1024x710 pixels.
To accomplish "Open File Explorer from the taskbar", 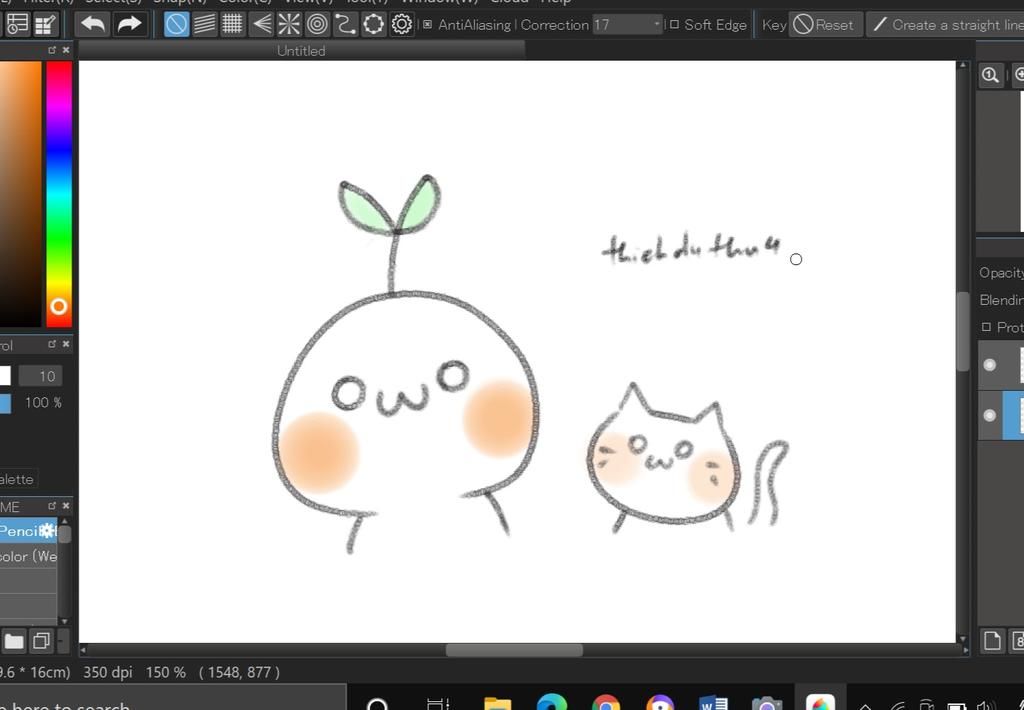I will 497,704.
